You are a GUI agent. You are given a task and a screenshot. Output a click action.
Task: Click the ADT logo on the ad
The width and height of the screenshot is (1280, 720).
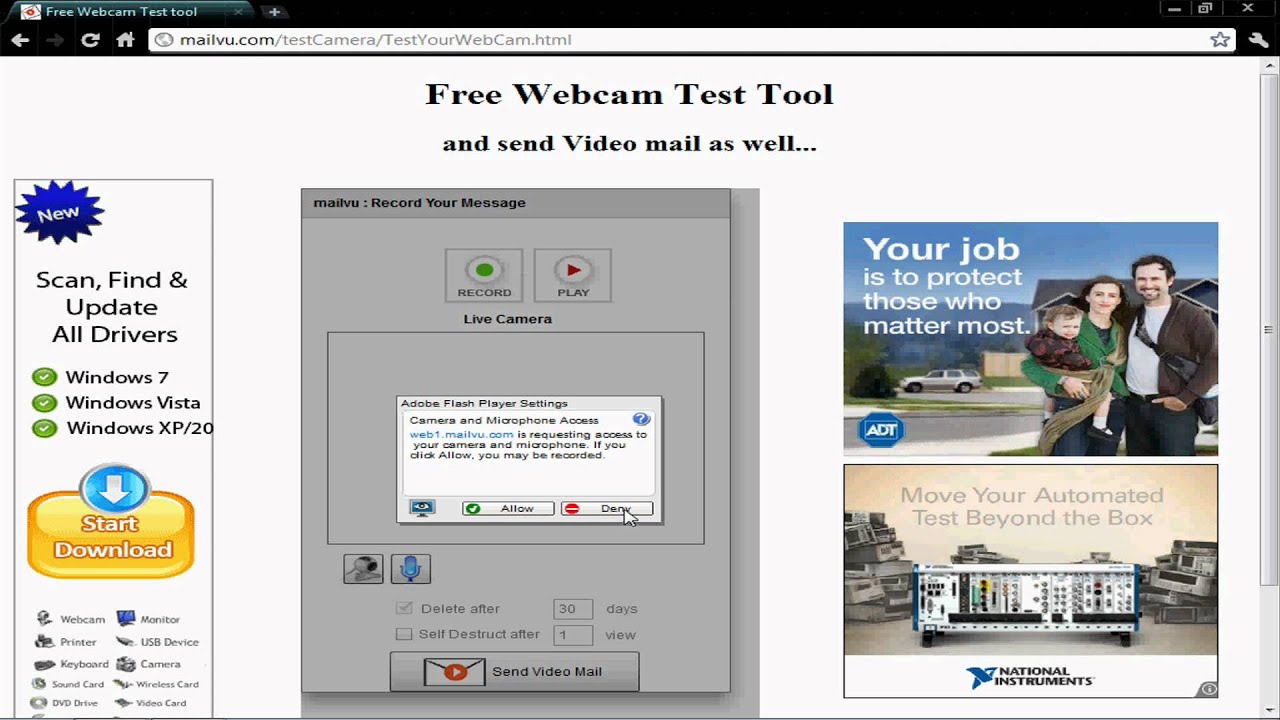pyautogui.click(x=881, y=430)
